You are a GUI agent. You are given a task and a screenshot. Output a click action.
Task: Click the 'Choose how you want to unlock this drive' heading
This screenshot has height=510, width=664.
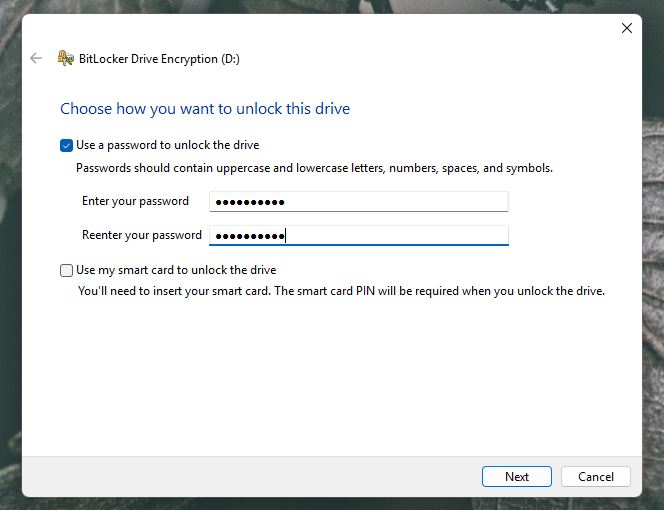pos(205,109)
